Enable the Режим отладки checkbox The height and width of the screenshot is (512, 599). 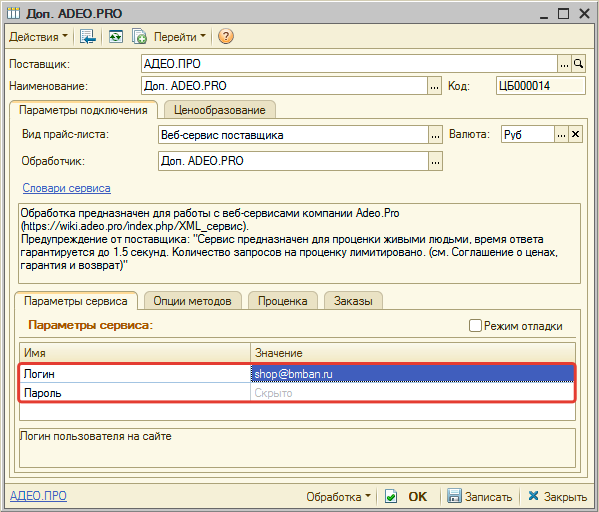click(475, 326)
